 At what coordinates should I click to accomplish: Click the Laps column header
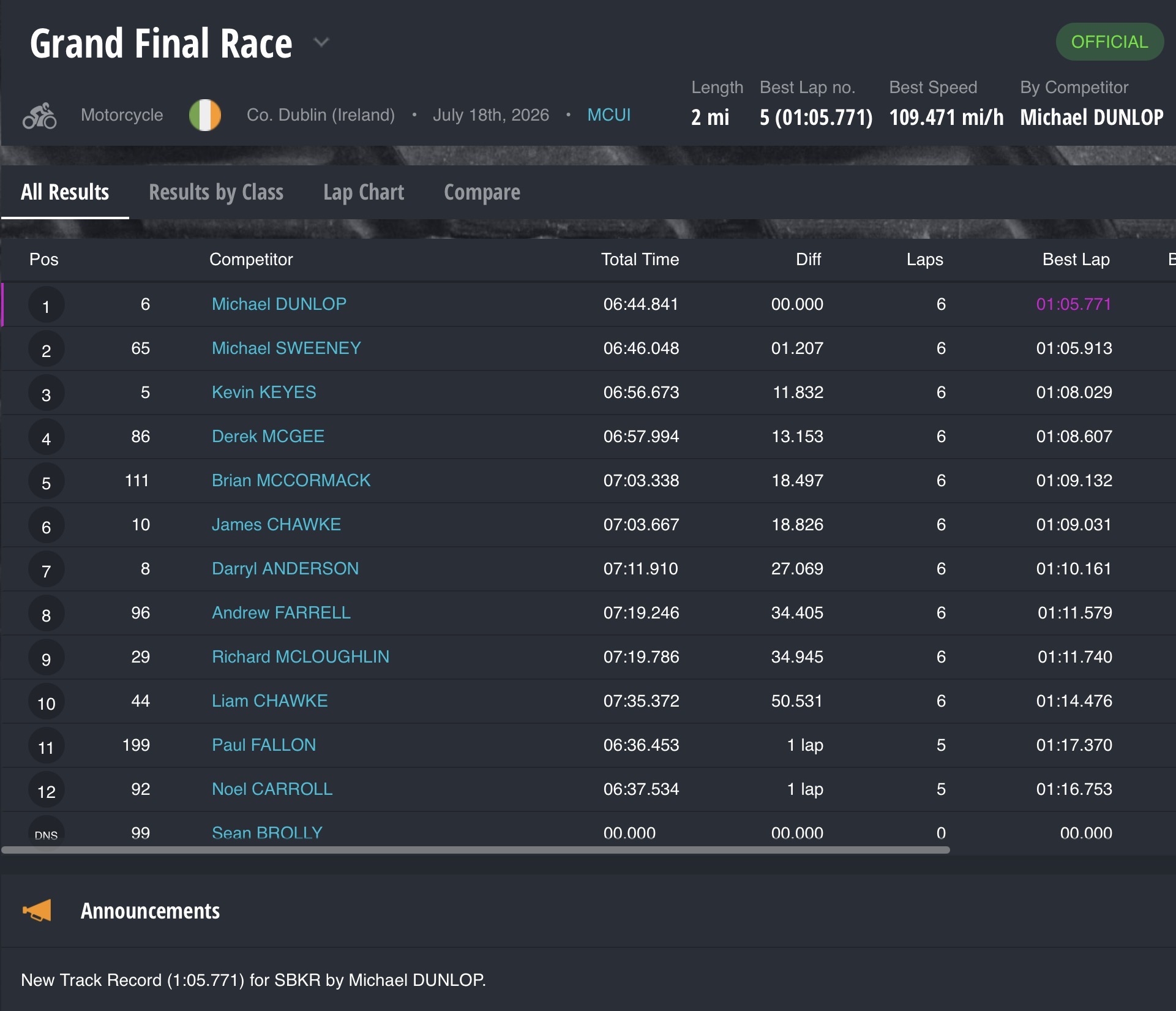pos(924,259)
